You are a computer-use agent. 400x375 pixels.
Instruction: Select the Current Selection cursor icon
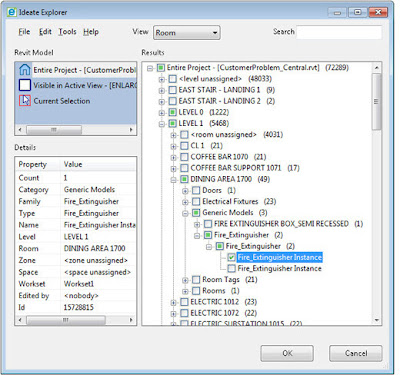click(25, 101)
